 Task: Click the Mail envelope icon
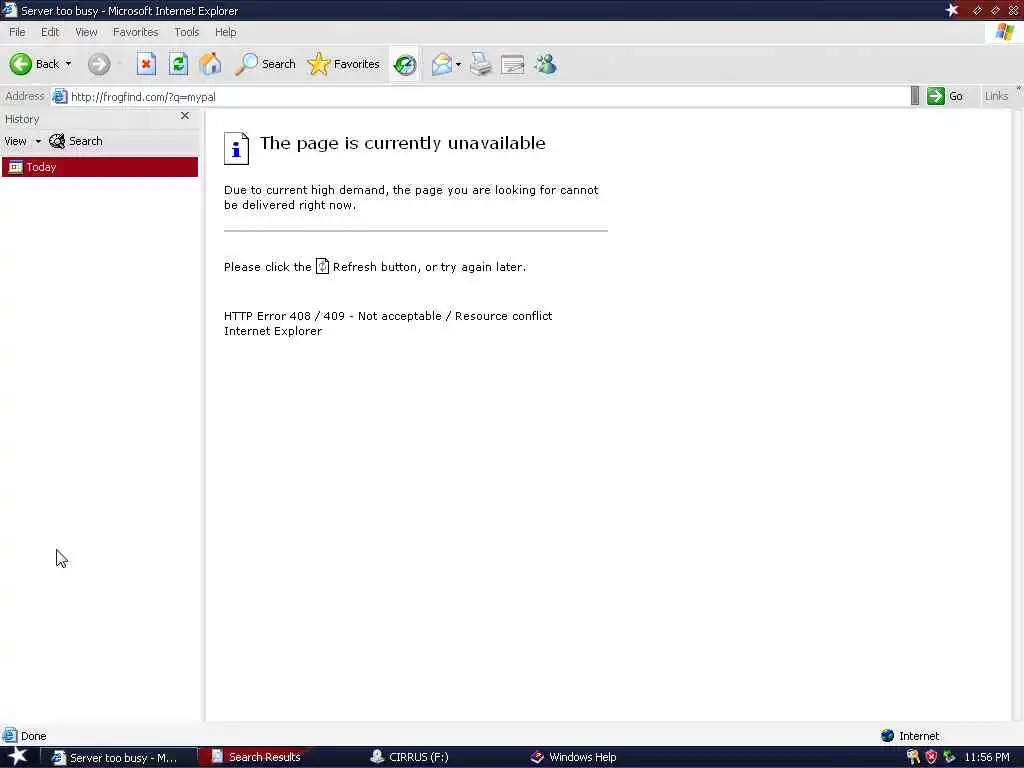click(441, 64)
